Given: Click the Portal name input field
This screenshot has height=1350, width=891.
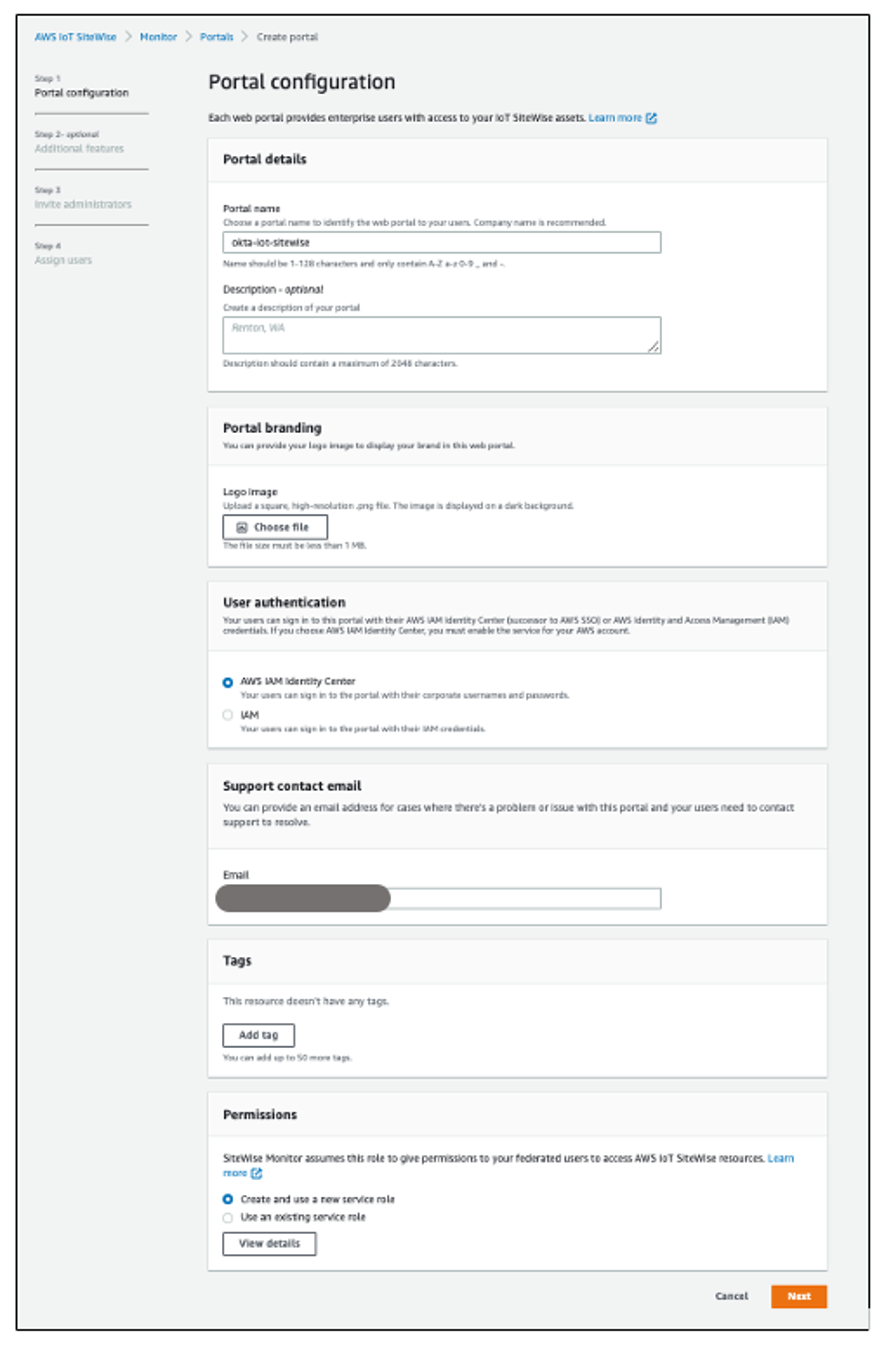Looking at the screenshot, I should 440,241.
